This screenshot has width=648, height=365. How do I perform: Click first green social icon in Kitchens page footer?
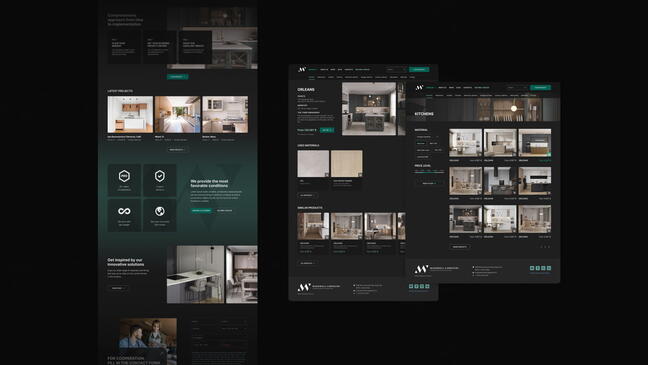pos(532,268)
